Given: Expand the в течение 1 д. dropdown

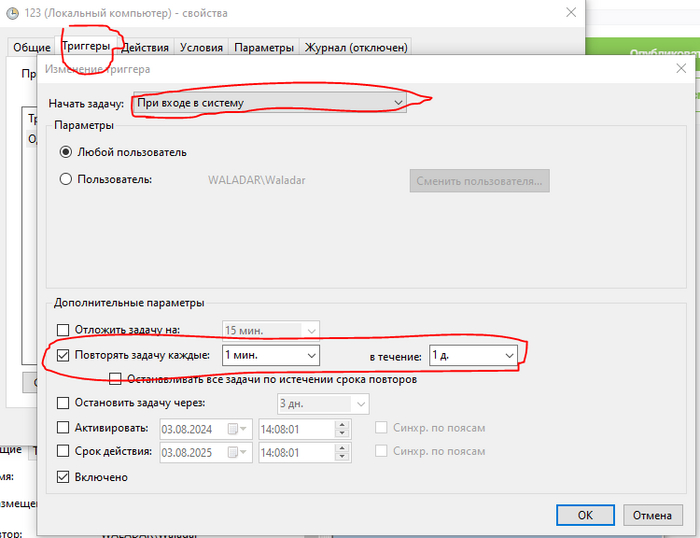Looking at the screenshot, I should [x=473, y=355].
